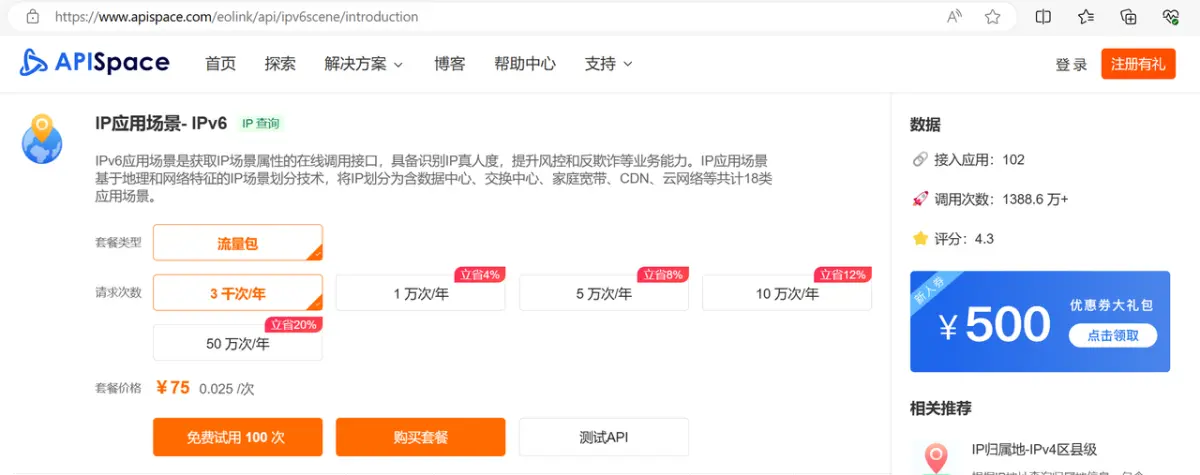
Task: Click the rocket icon beside 调用次数
Action: [920, 199]
